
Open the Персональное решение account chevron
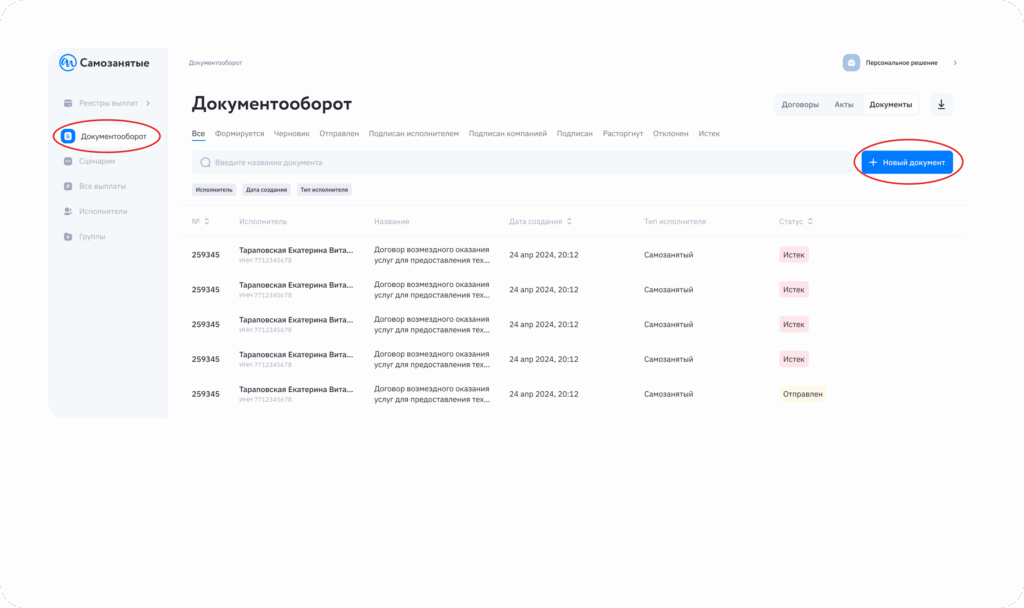955,63
